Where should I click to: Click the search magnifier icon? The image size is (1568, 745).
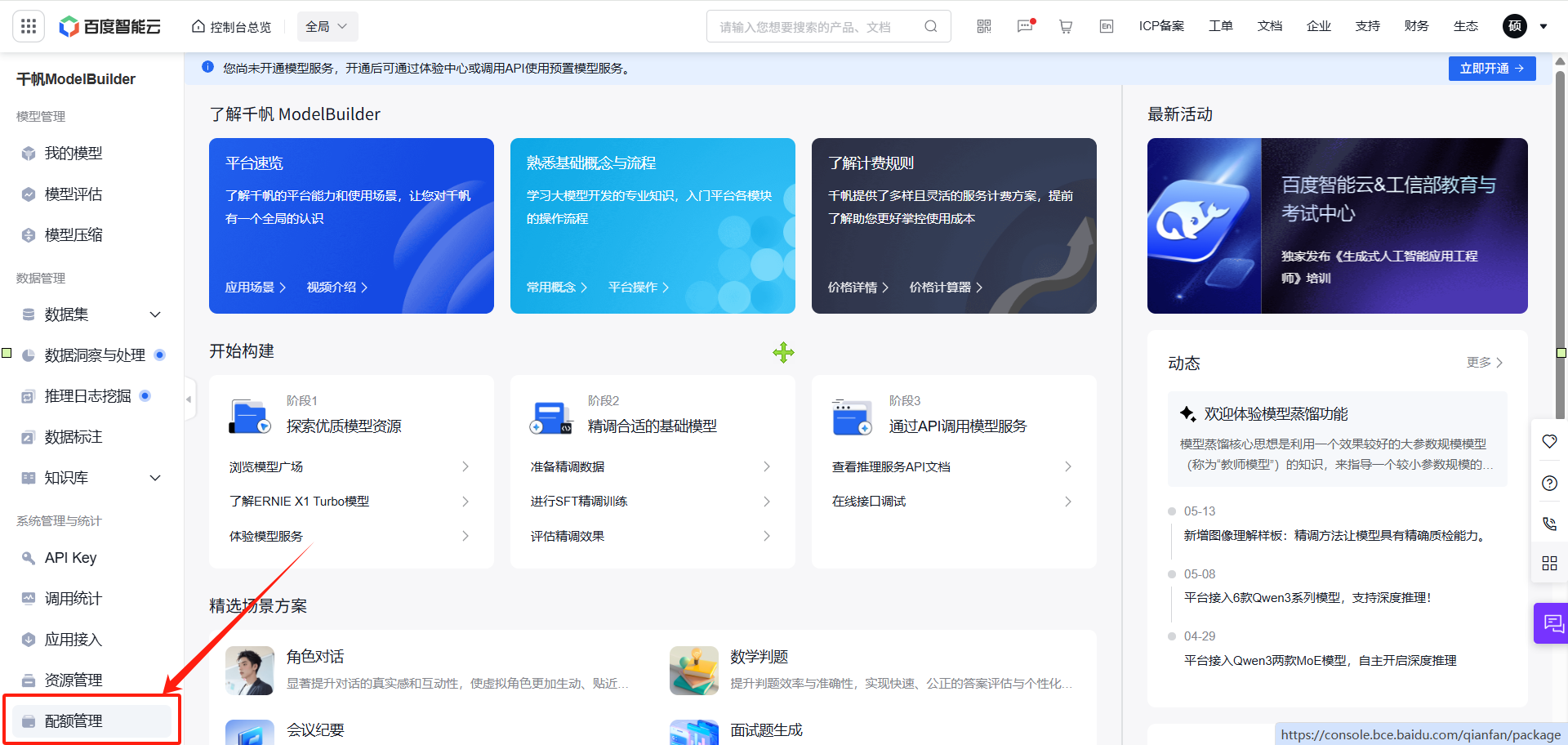click(x=931, y=26)
